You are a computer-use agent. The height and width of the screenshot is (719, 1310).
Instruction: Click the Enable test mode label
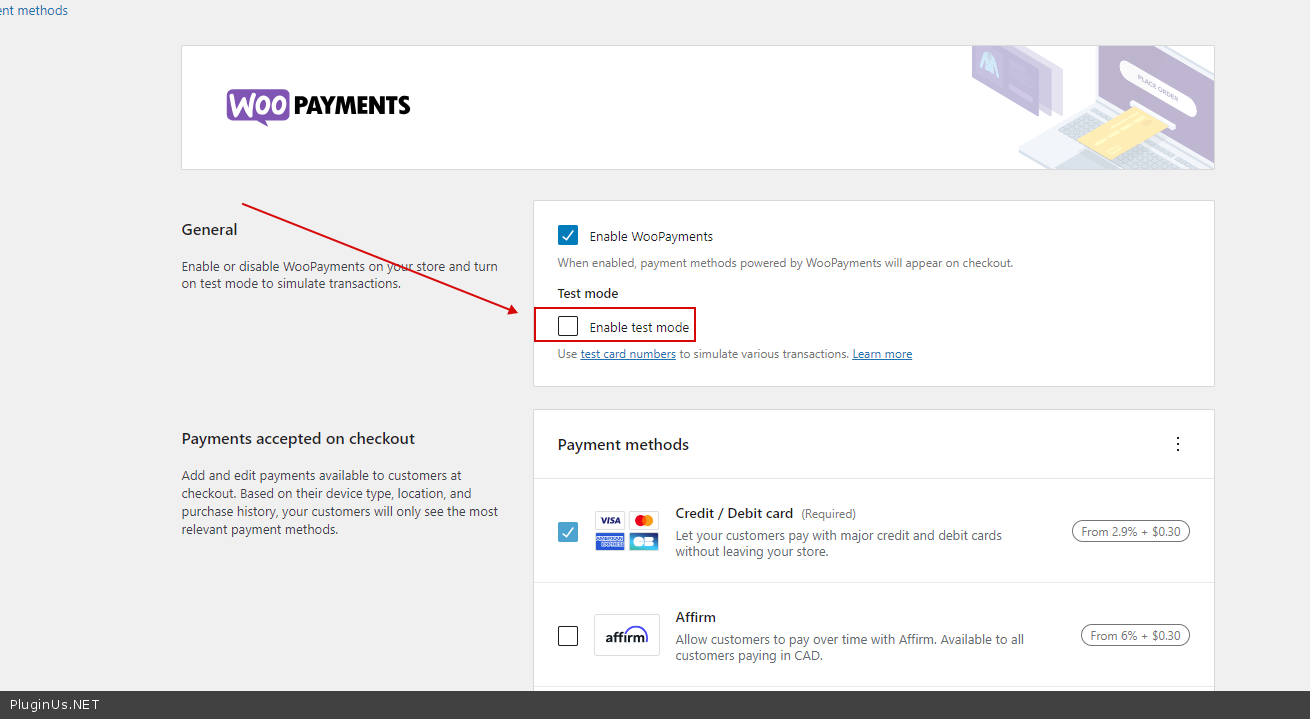(639, 327)
